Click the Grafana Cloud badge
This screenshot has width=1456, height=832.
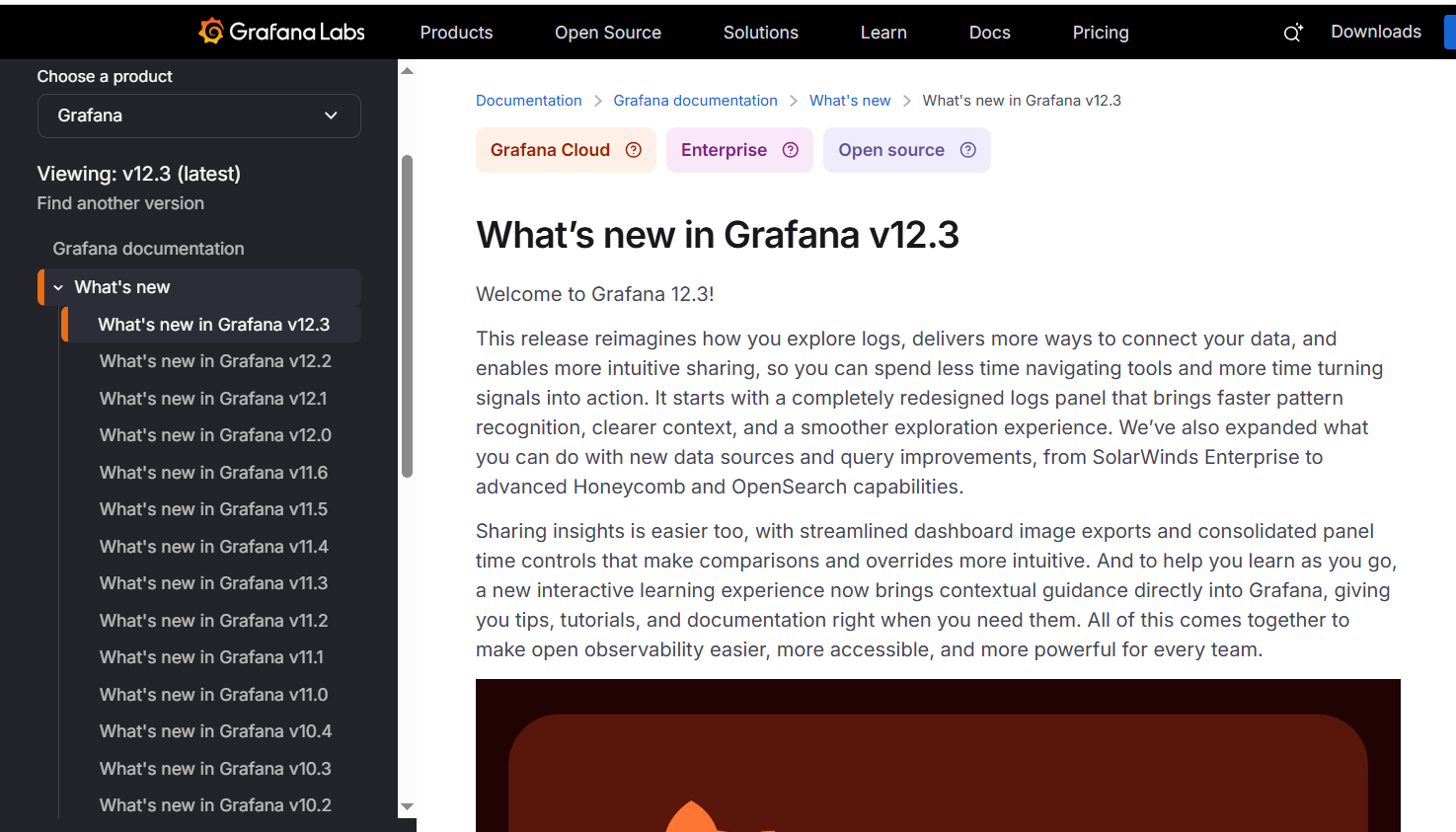(x=566, y=150)
